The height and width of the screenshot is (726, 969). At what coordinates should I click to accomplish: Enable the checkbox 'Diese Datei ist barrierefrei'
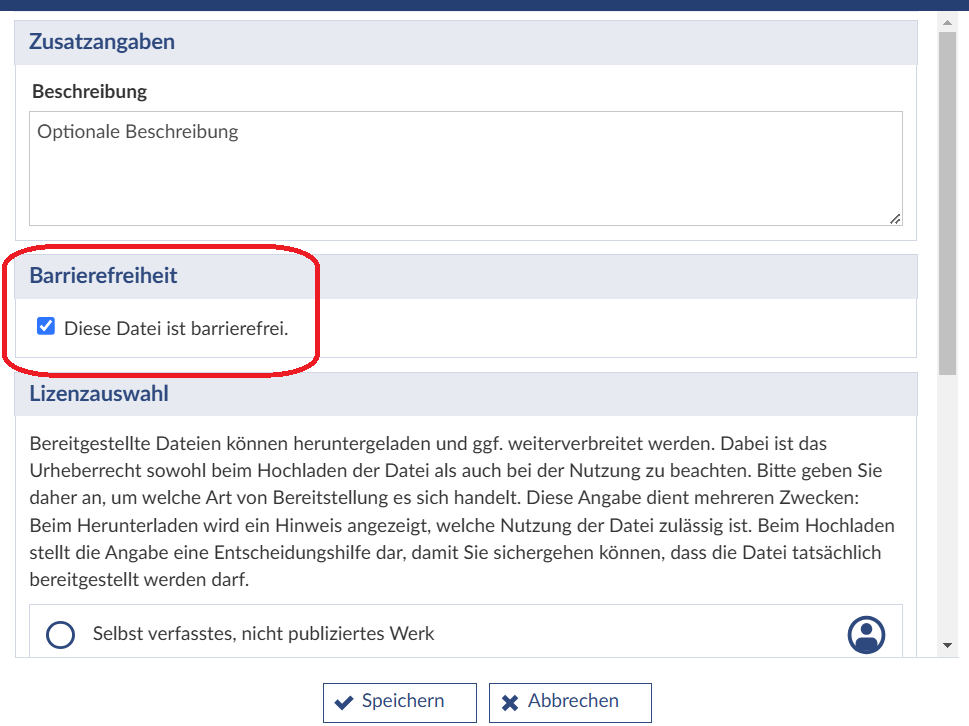tap(45, 324)
